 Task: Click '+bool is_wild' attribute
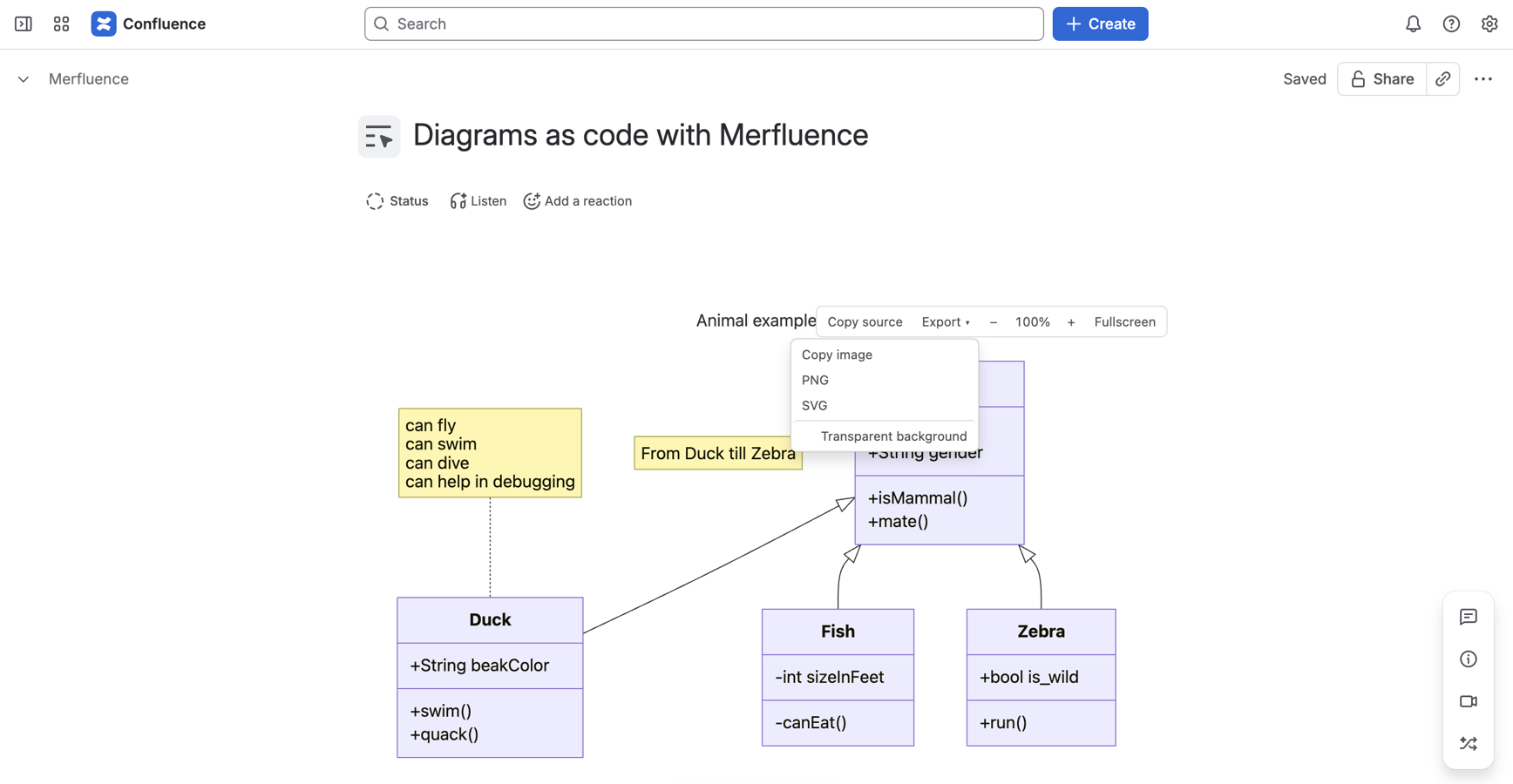[x=1028, y=677]
